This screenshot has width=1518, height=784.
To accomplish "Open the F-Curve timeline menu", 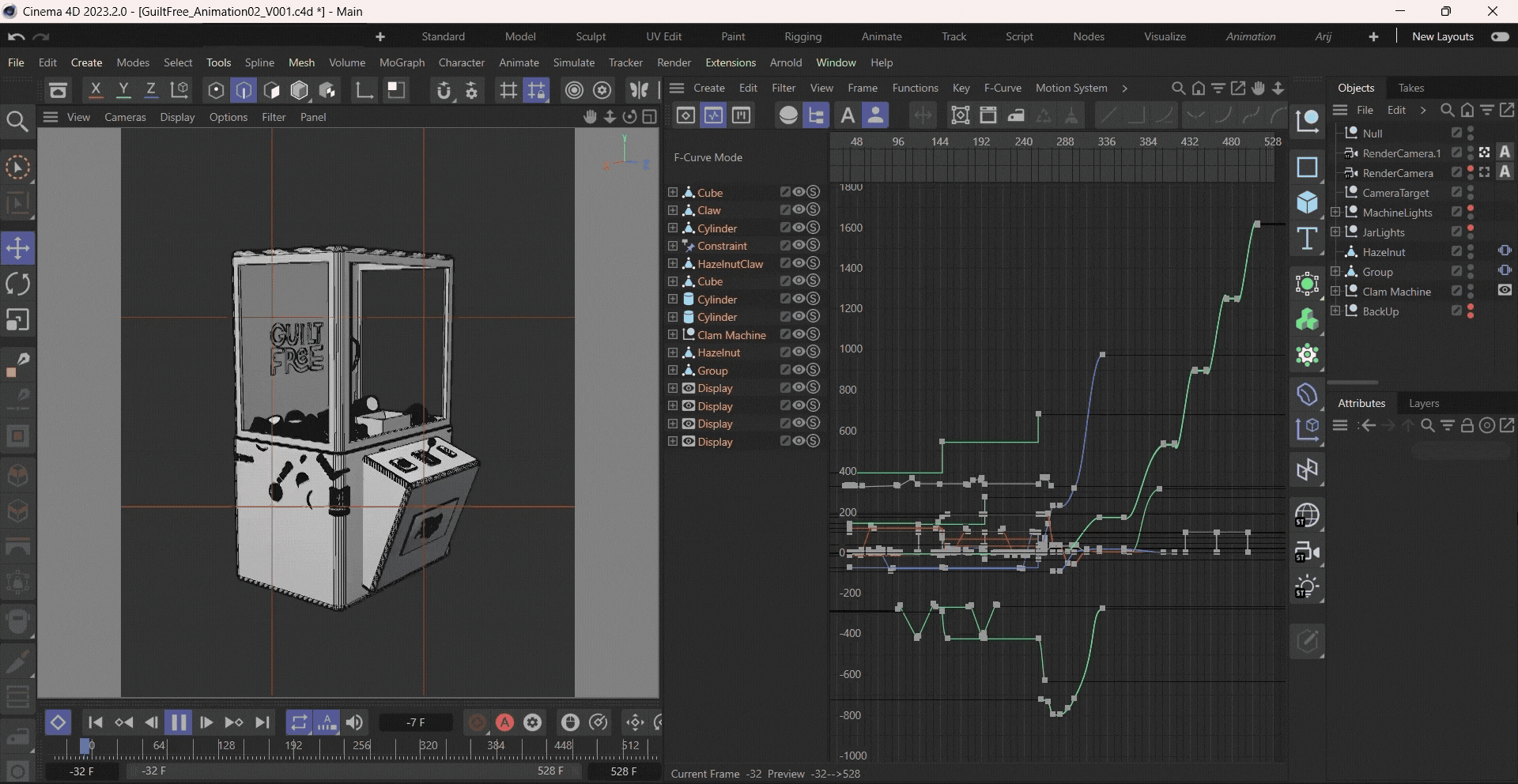I will tap(1002, 88).
